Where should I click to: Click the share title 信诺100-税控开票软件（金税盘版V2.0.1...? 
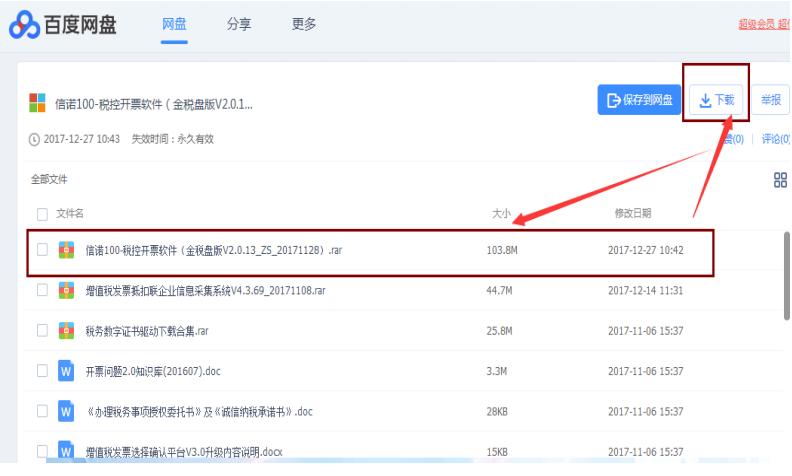tap(154, 104)
